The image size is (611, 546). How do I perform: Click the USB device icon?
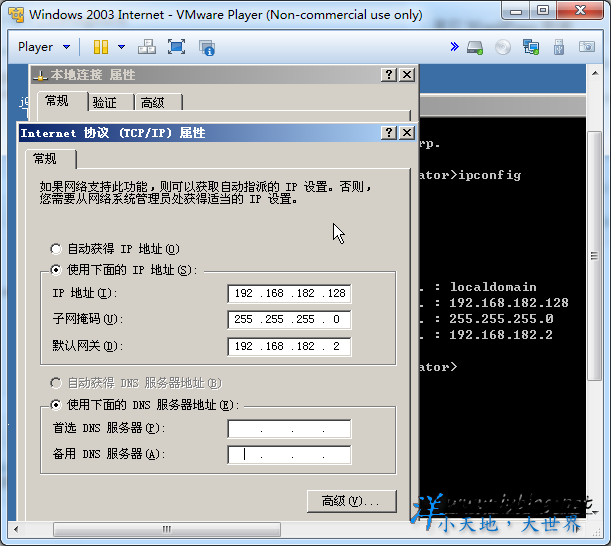[x=559, y=47]
